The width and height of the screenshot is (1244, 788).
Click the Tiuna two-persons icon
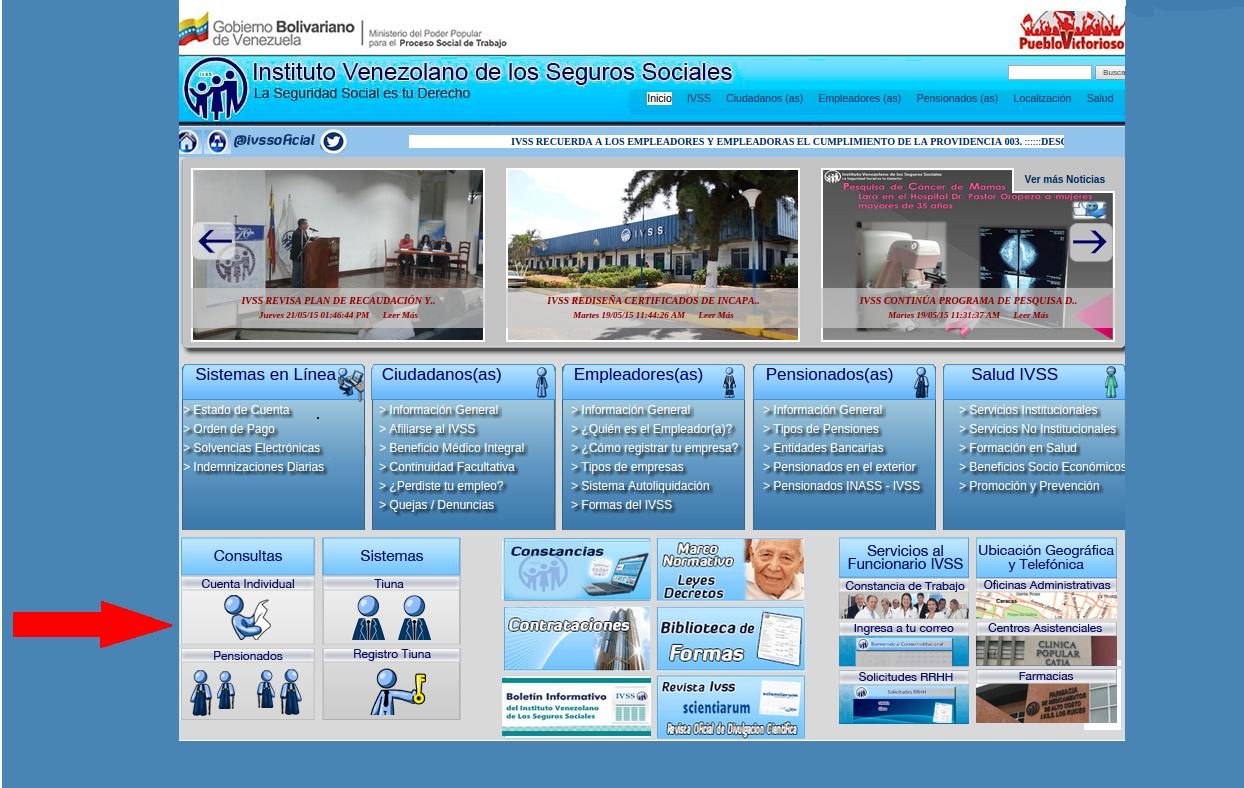click(391, 617)
